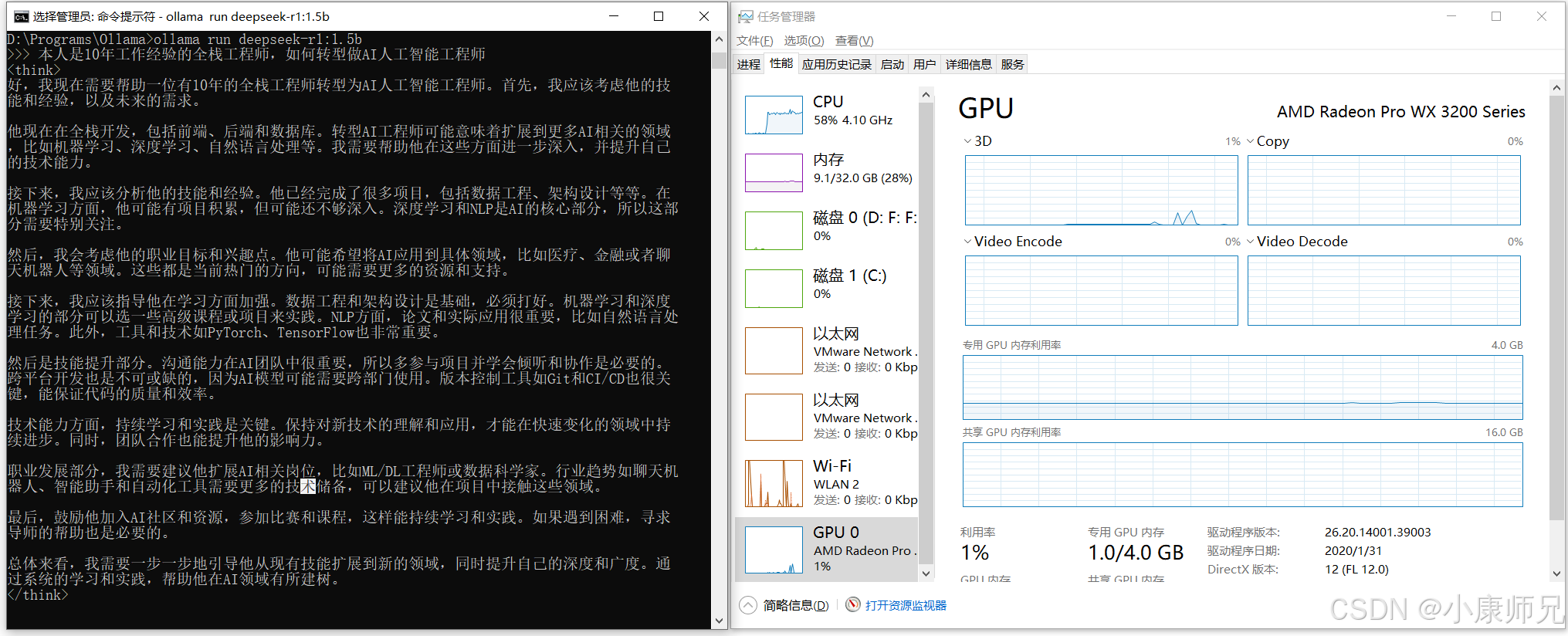Open the Video Encode engine dropdown
The image size is (1568, 636).
967,242
